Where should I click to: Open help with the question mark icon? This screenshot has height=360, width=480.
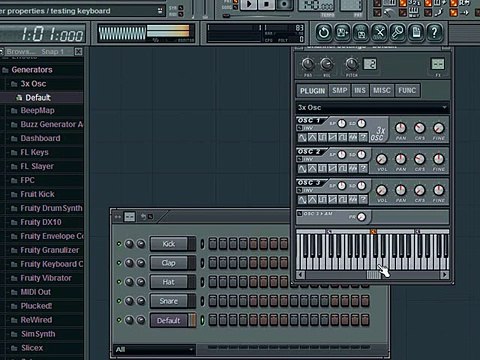[x=434, y=33]
